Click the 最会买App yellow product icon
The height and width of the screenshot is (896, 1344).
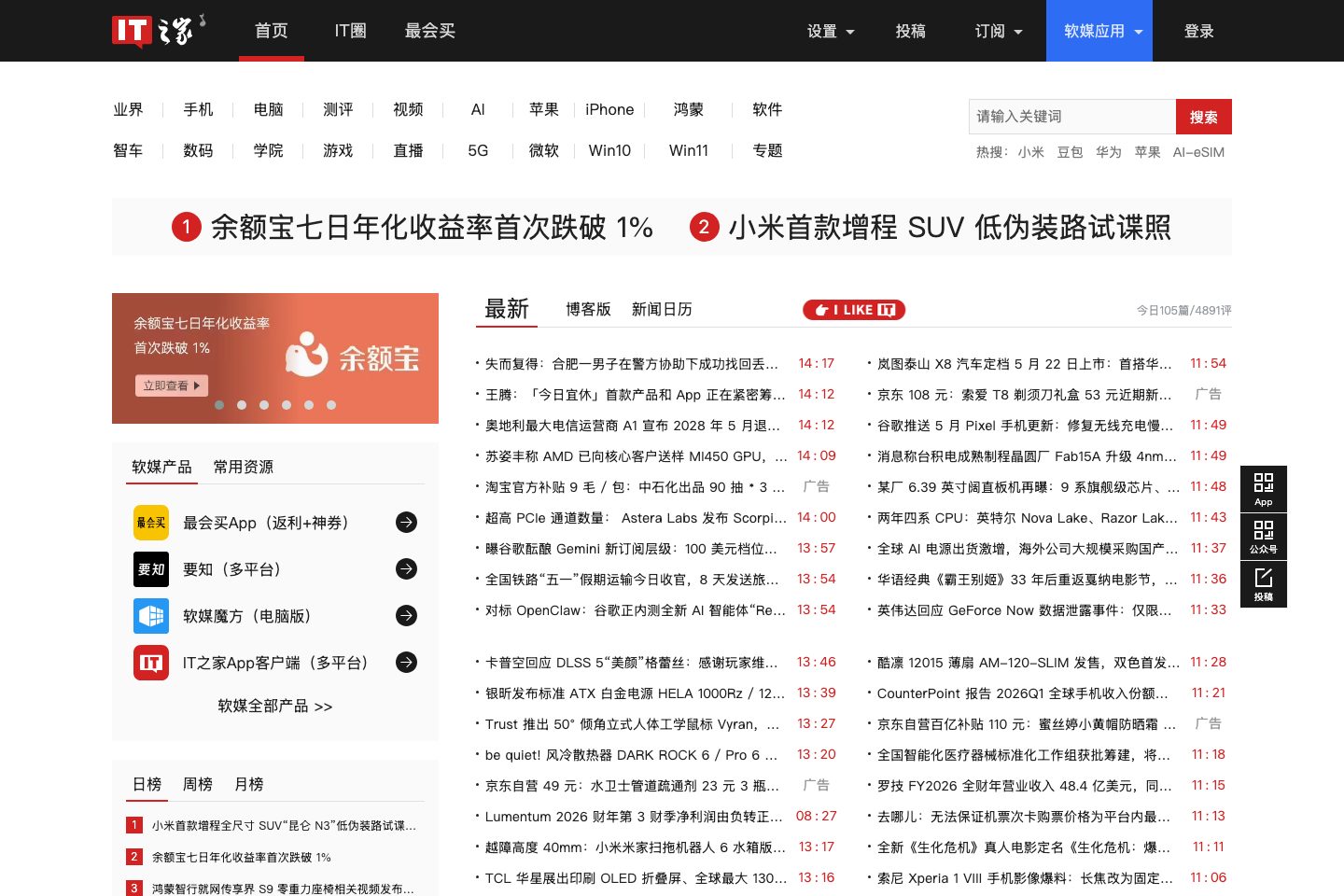(151, 523)
